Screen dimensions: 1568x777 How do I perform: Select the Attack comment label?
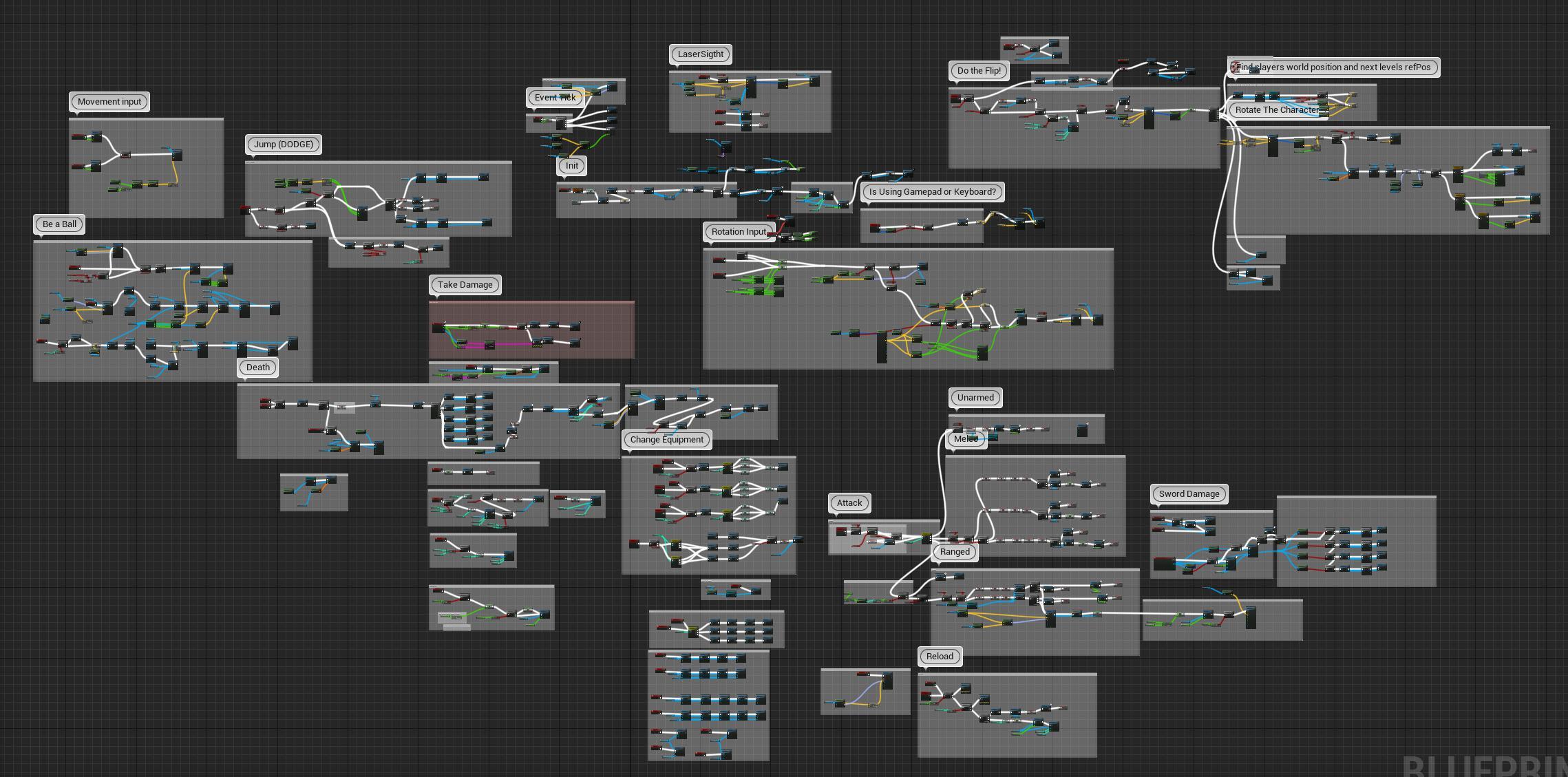(849, 503)
